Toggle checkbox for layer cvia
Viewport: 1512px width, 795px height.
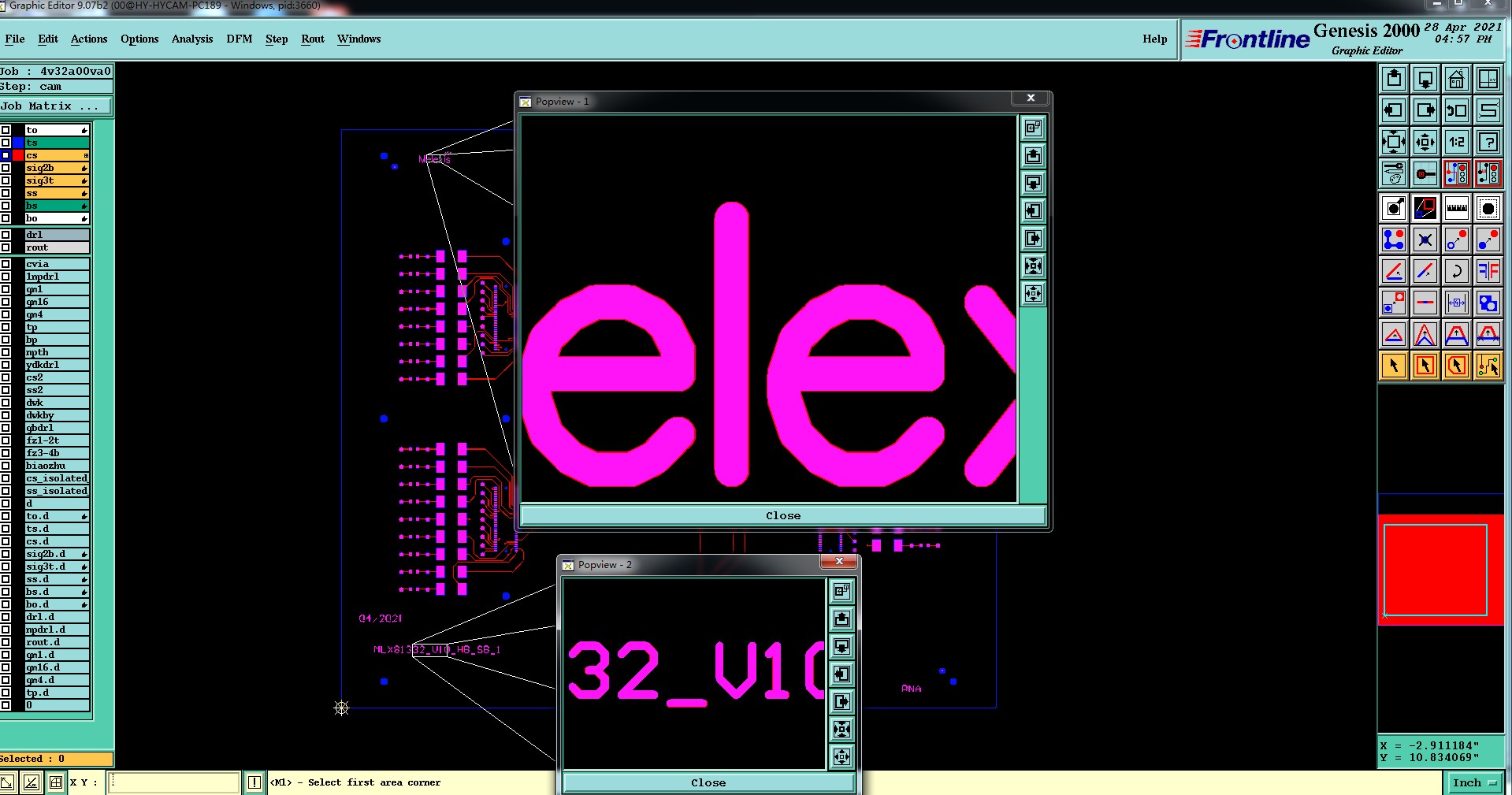click(6, 264)
